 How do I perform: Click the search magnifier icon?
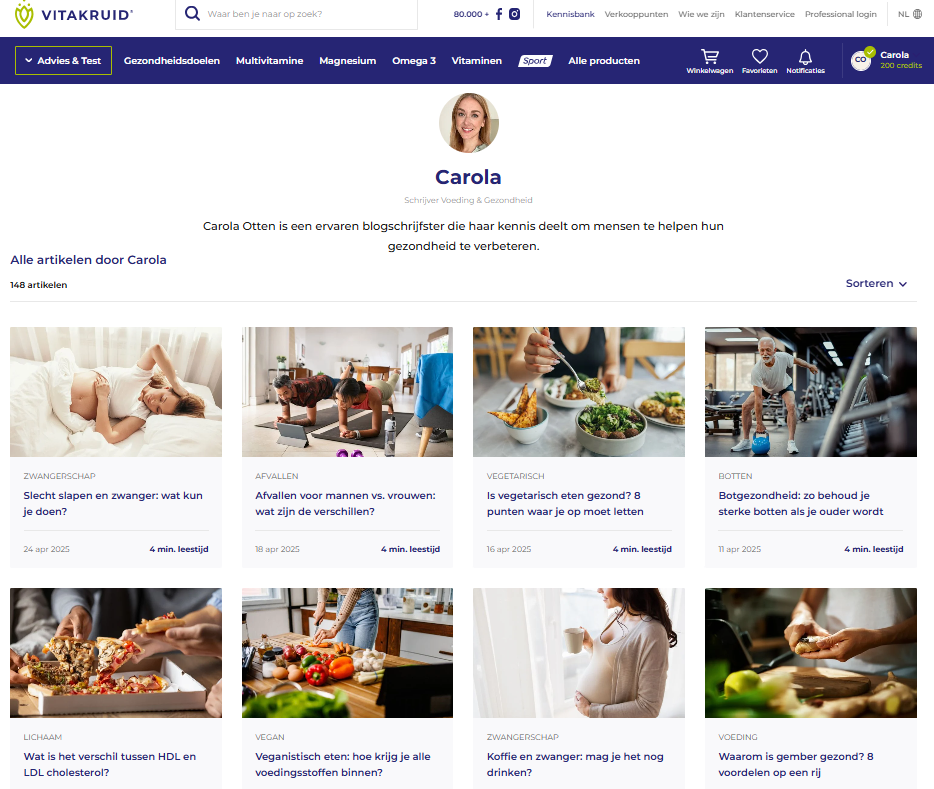(x=192, y=13)
